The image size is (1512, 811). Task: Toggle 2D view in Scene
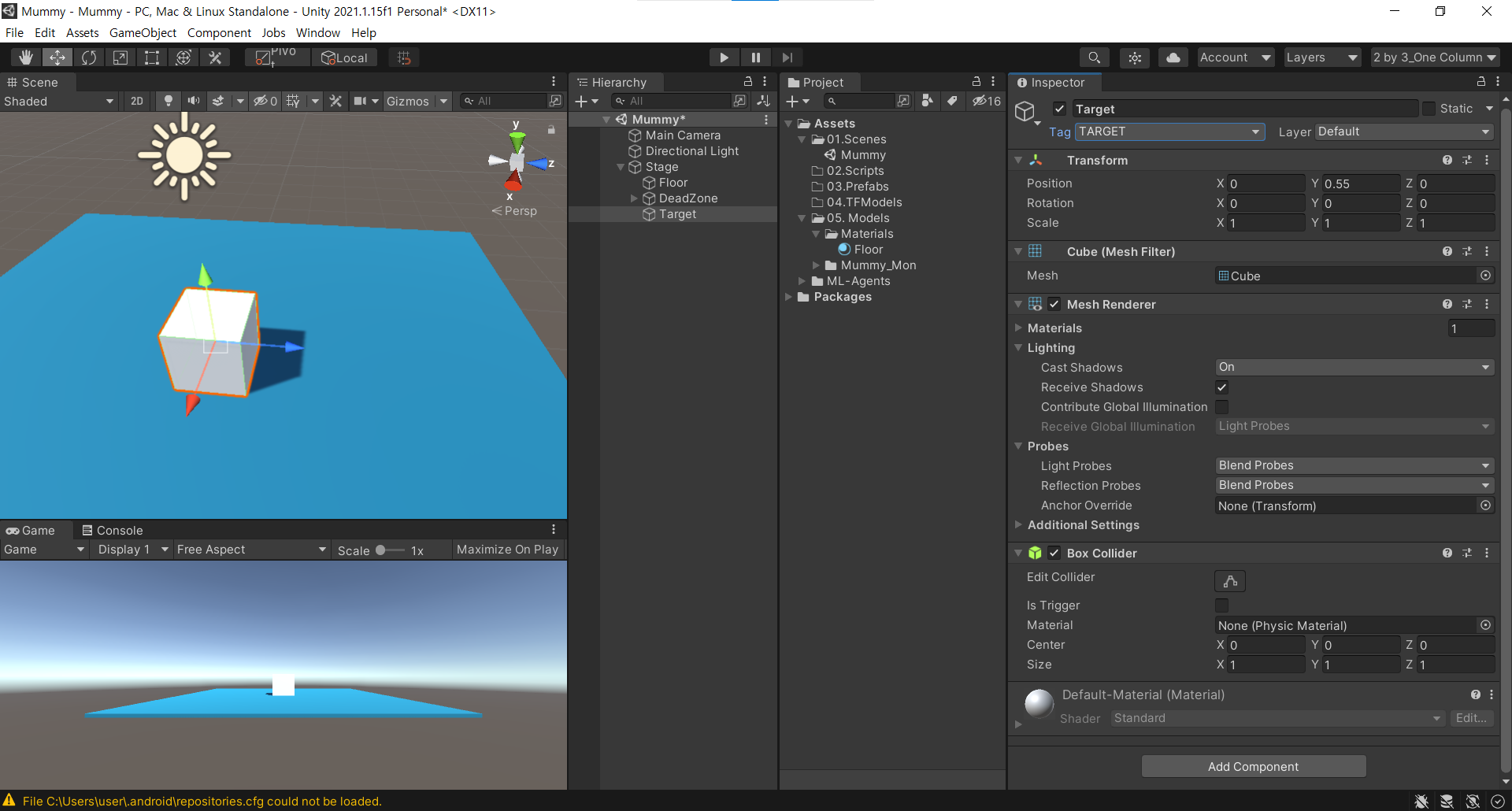click(137, 101)
